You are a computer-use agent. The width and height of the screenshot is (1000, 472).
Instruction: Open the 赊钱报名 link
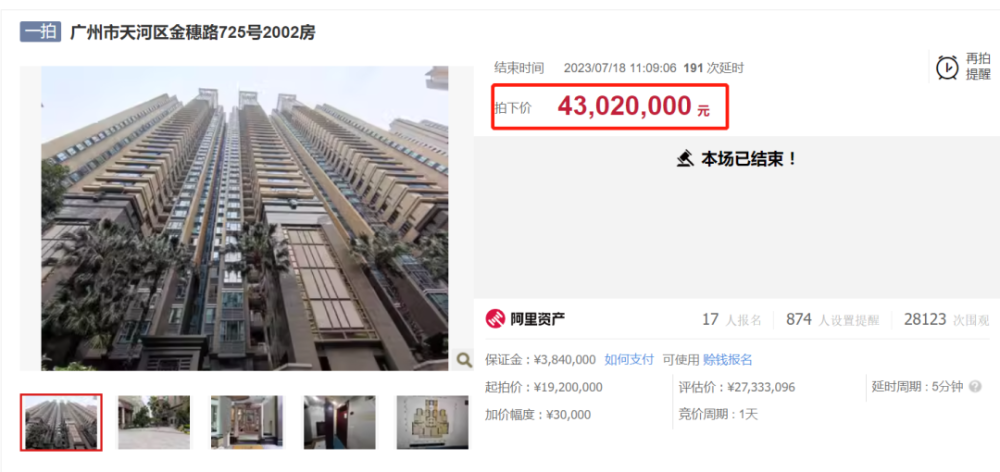pos(728,360)
